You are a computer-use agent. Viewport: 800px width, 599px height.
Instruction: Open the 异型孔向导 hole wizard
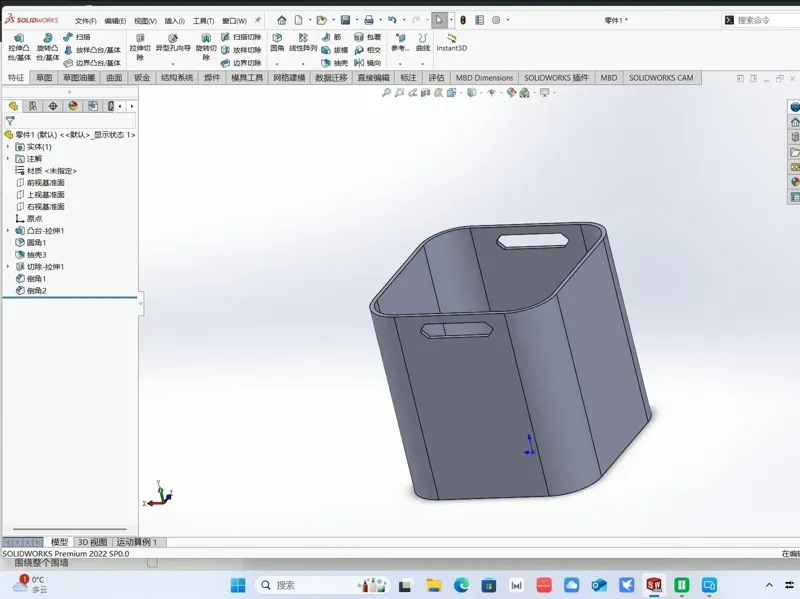[x=173, y=43]
